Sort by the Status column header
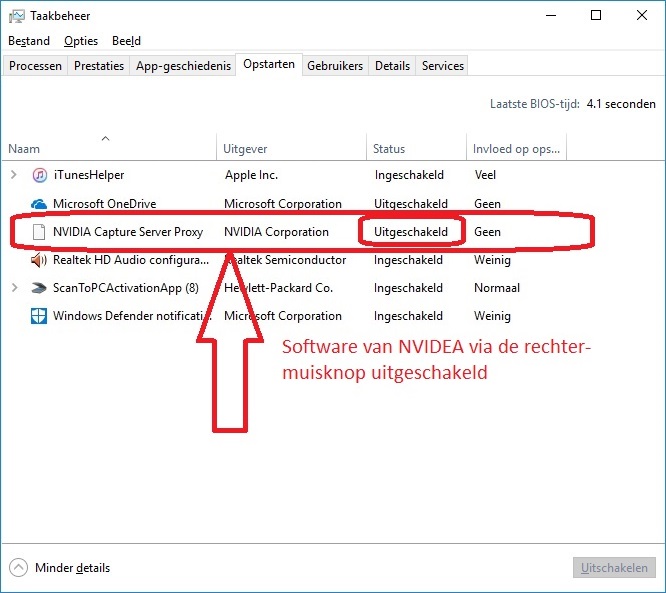This screenshot has width=666, height=593. click(416, 147)
